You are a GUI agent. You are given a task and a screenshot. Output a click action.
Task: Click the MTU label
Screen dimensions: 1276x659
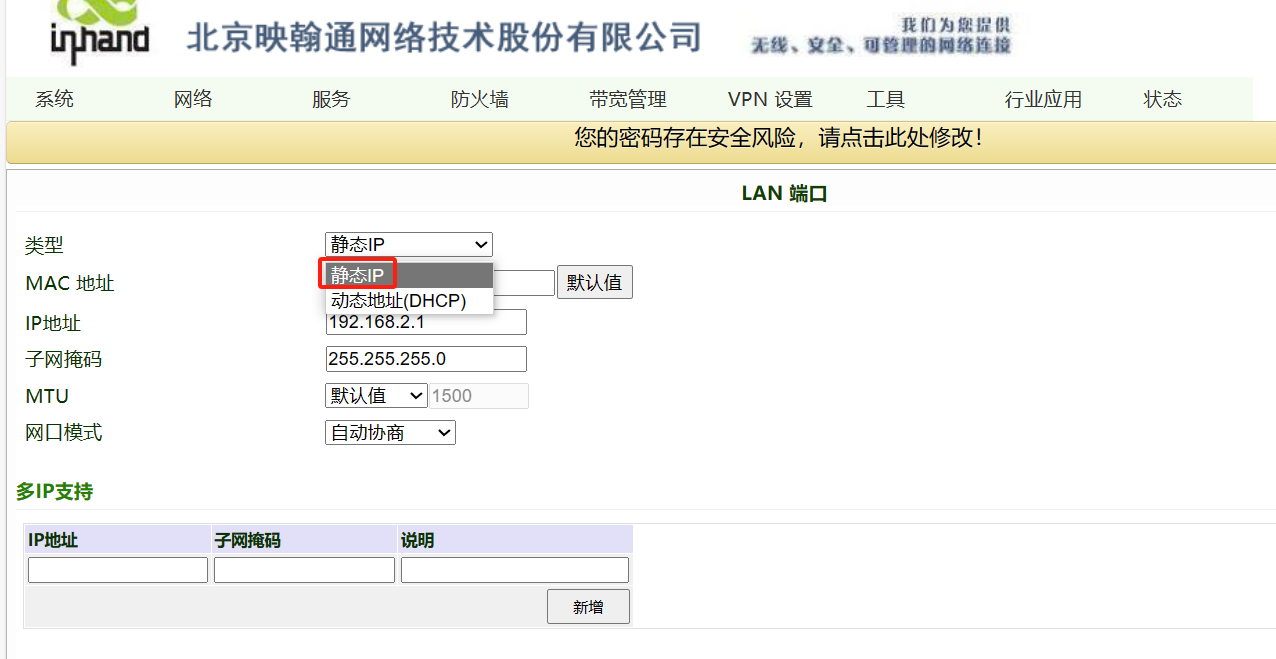tap(47, 396)
